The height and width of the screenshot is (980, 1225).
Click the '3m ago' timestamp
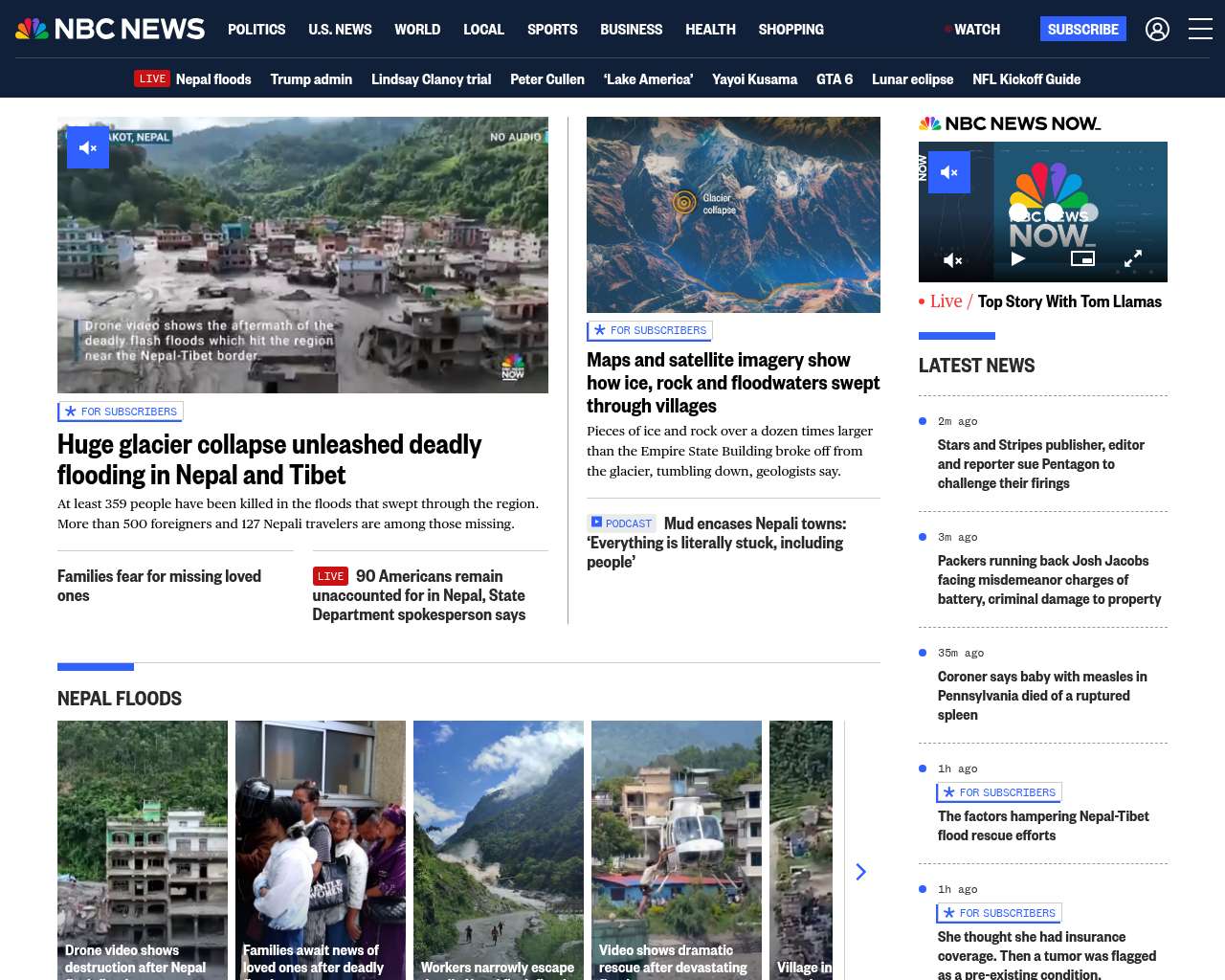coord(957,537)
